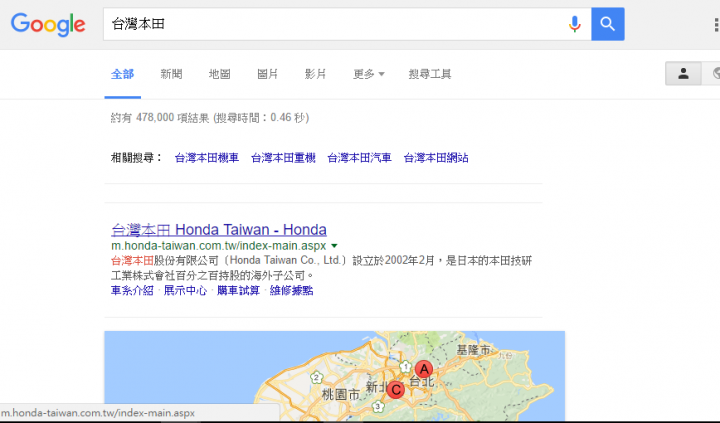Switch to the 新聞 tab
Image resolution: width=720 pixels, height=423 pixels.
click(x=171, y=74)
